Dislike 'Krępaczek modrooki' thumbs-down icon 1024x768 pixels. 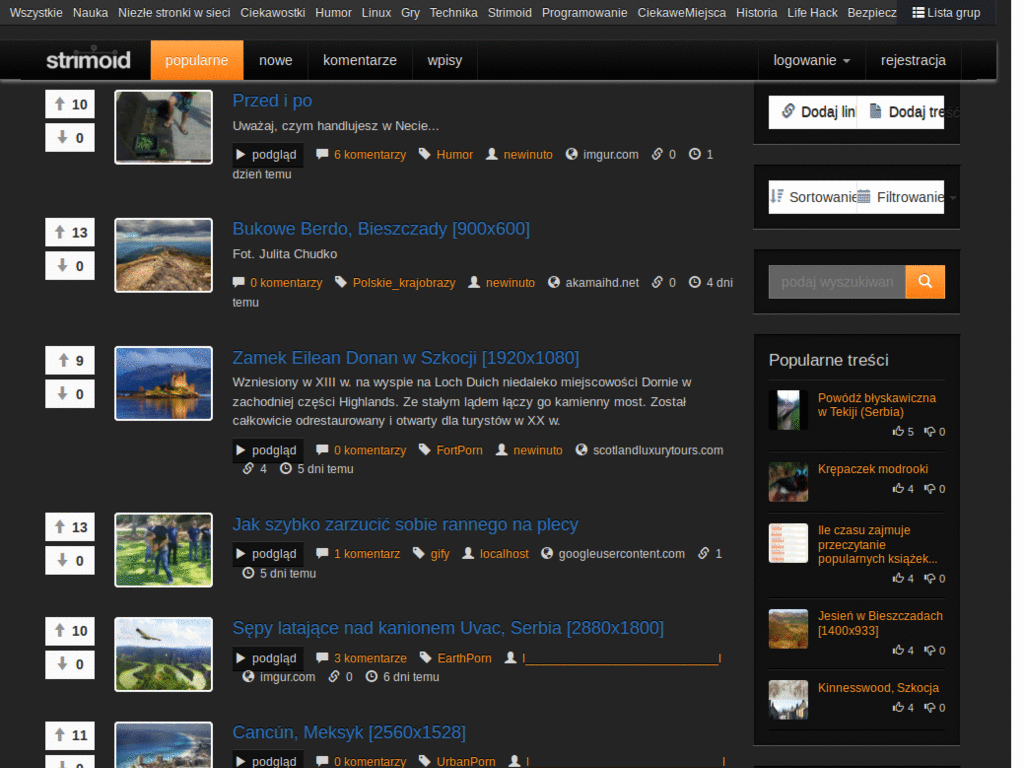click(x=929, y=488)
